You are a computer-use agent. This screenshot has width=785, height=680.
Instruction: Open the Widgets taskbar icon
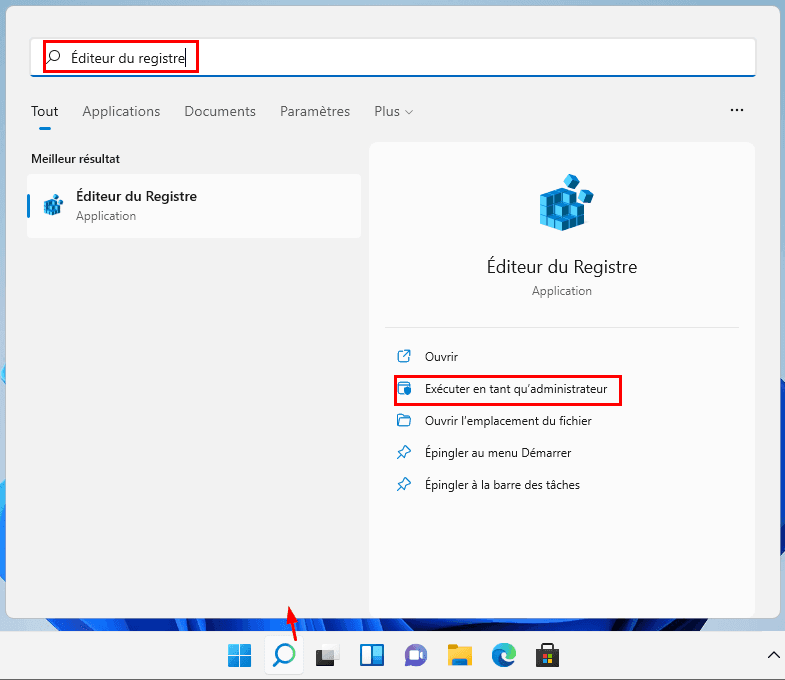(x=372, y=655)
